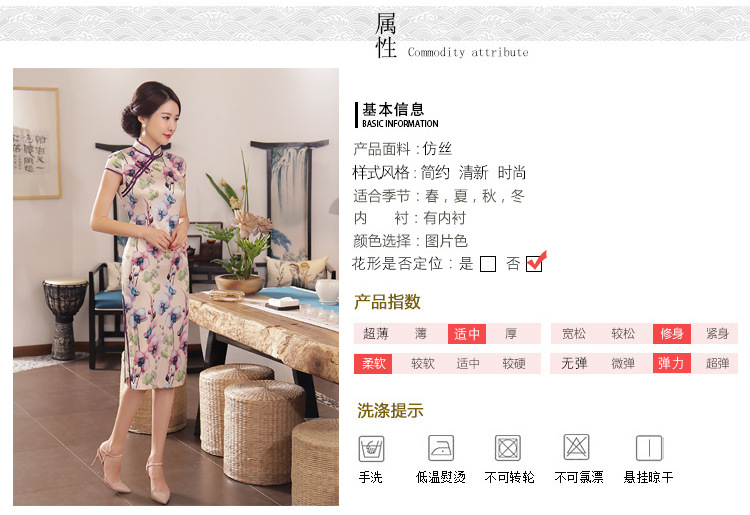
Task: Check the empty 是 checkbox
Action: pyautogui.click(x=487, y=263)
